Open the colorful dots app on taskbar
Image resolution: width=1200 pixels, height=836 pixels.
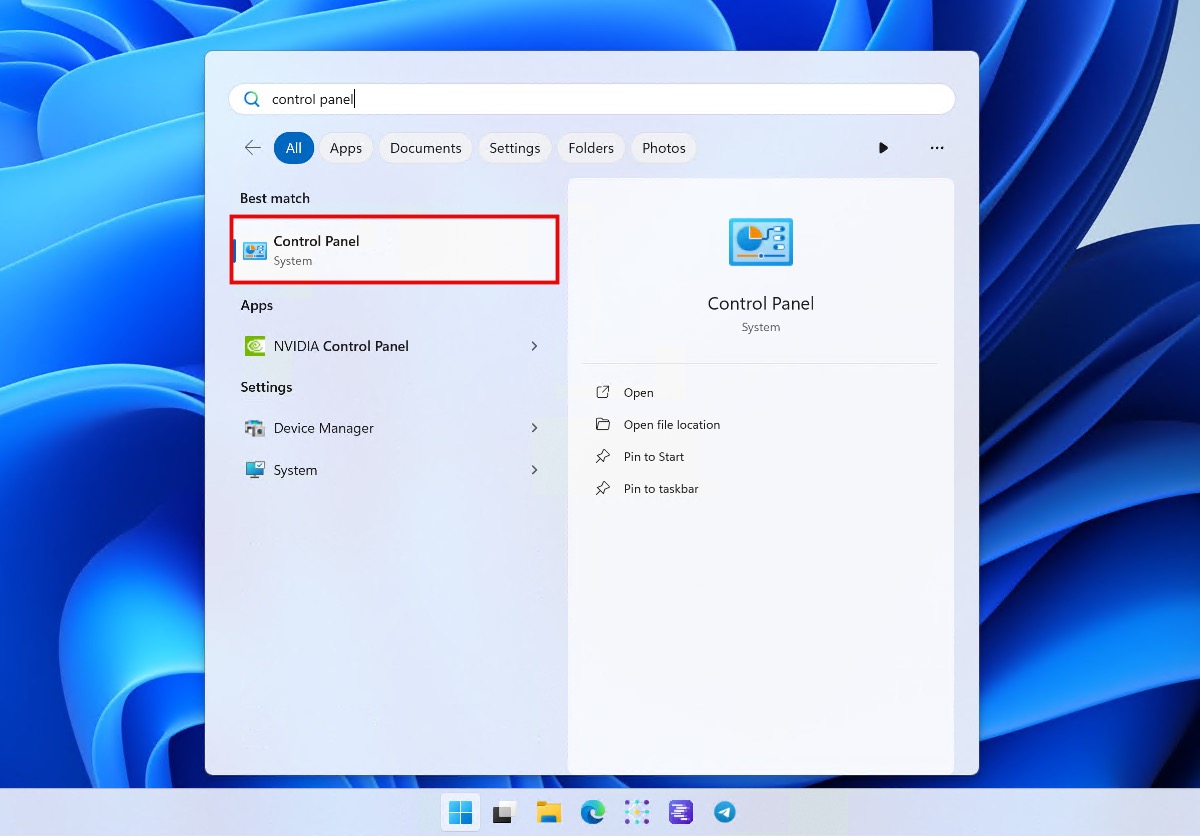637,813
